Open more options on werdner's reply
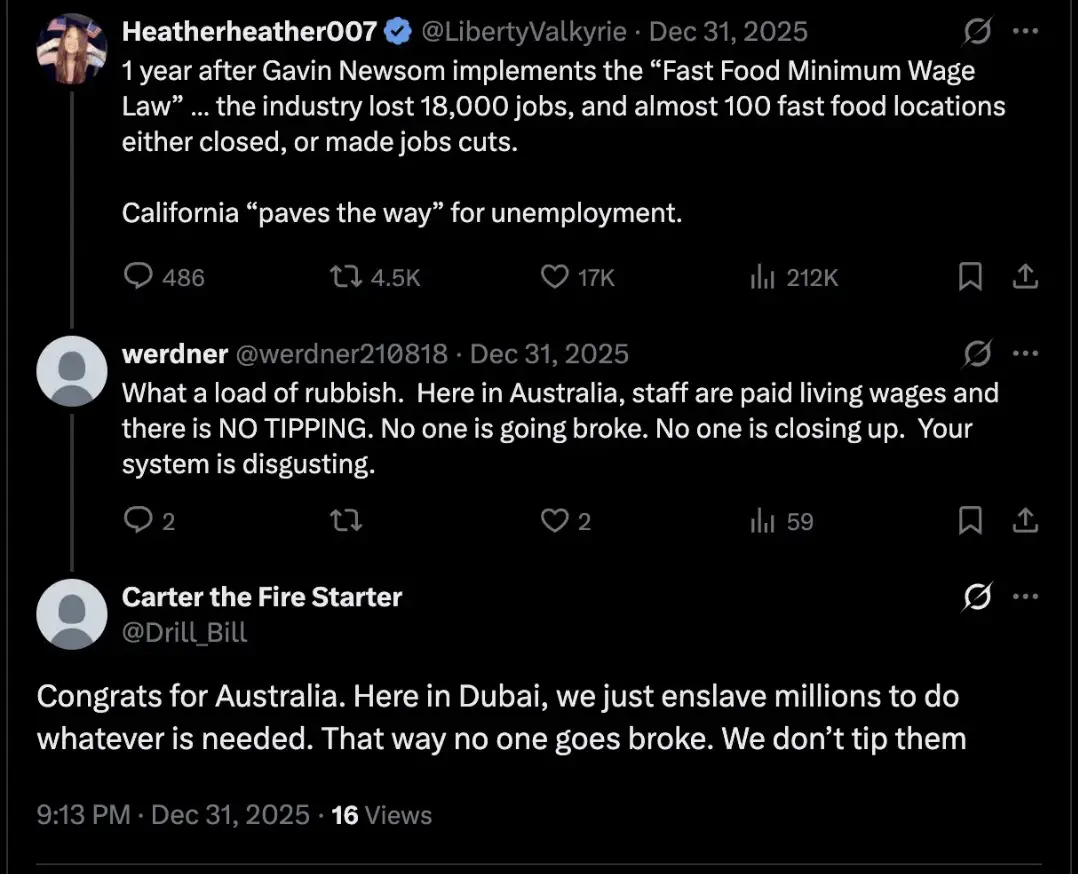The image size is (1078, 874). [x=1026, y=354]
